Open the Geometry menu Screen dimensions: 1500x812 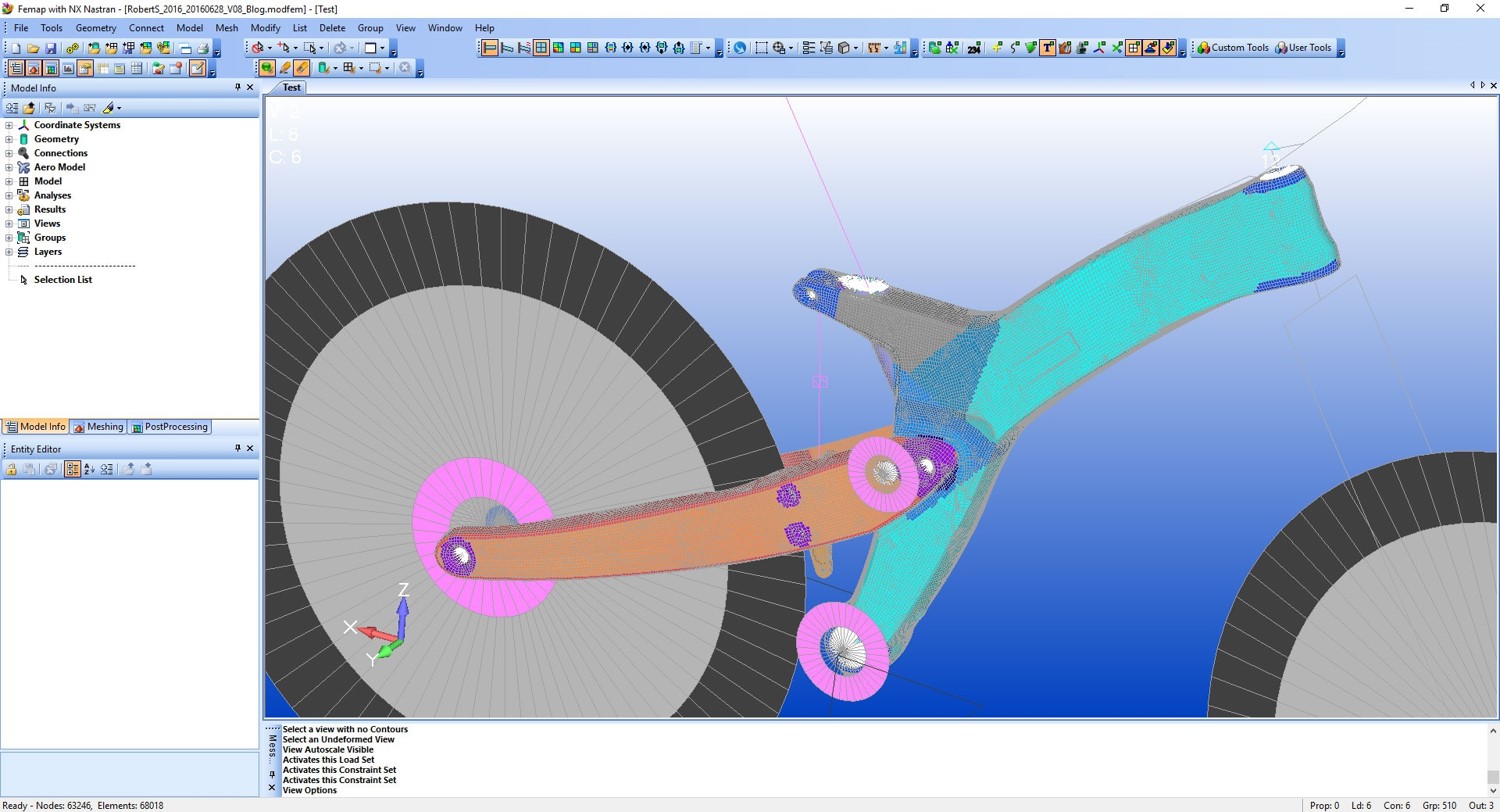point(96,28)
